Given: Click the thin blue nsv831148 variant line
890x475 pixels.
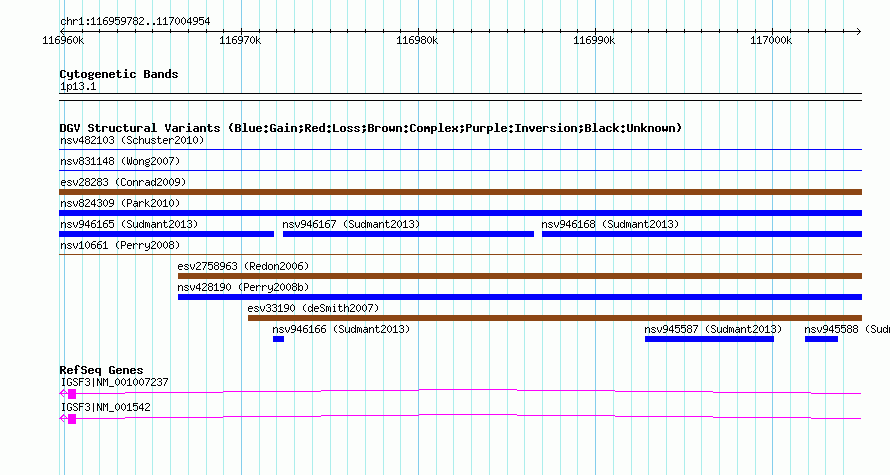Looking at the screenshot, I should (460, 170).
